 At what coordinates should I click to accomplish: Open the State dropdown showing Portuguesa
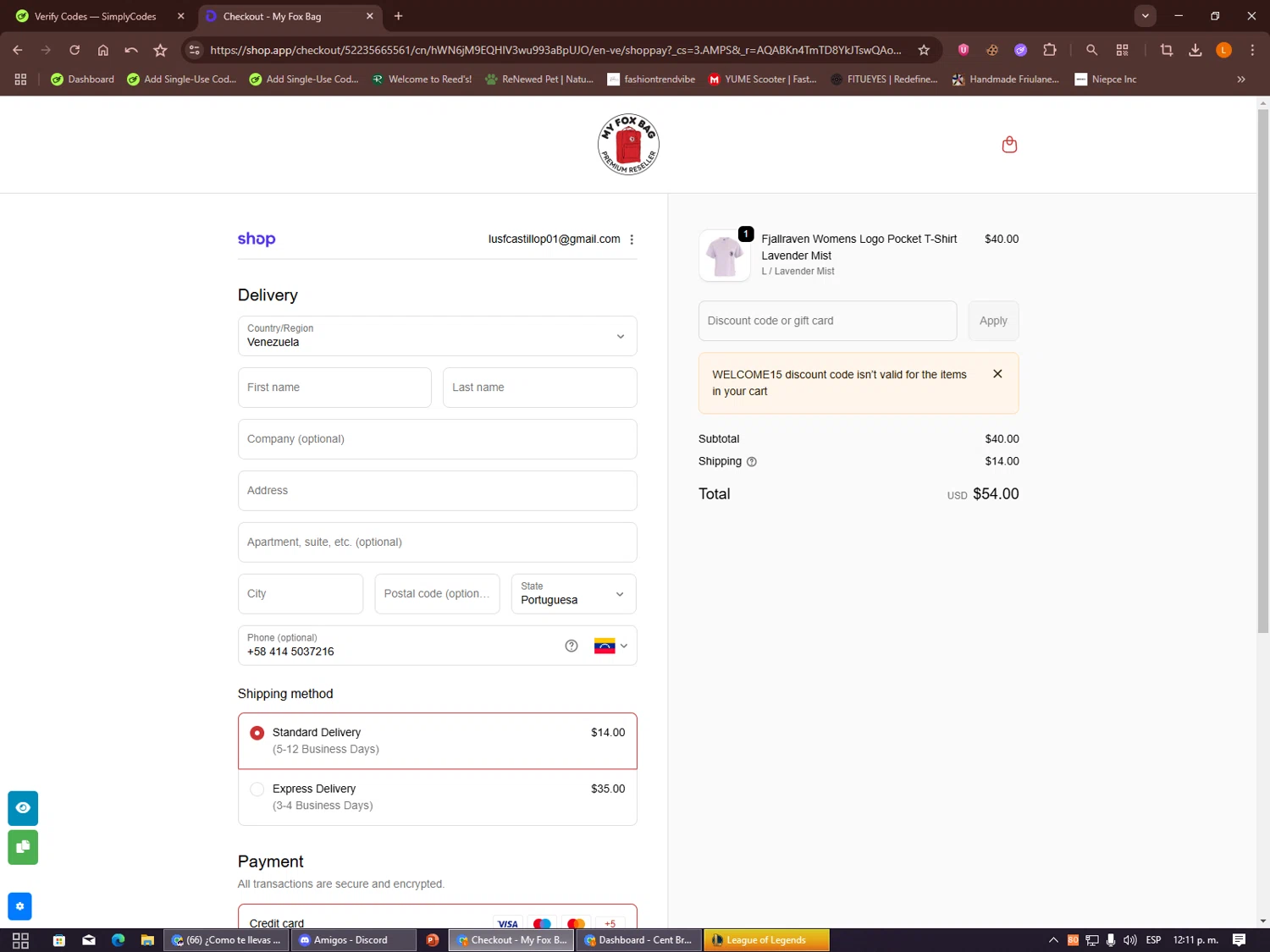(x=573, y=594)
